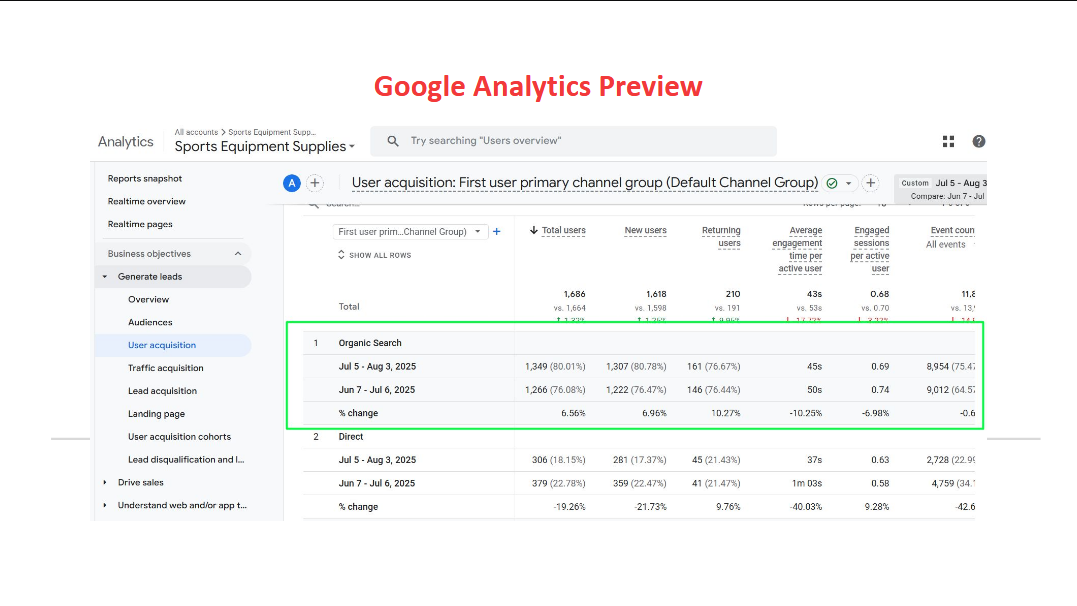Collapse the Generate leads tree item
1077x606 pixels.
tap(105, 277)
